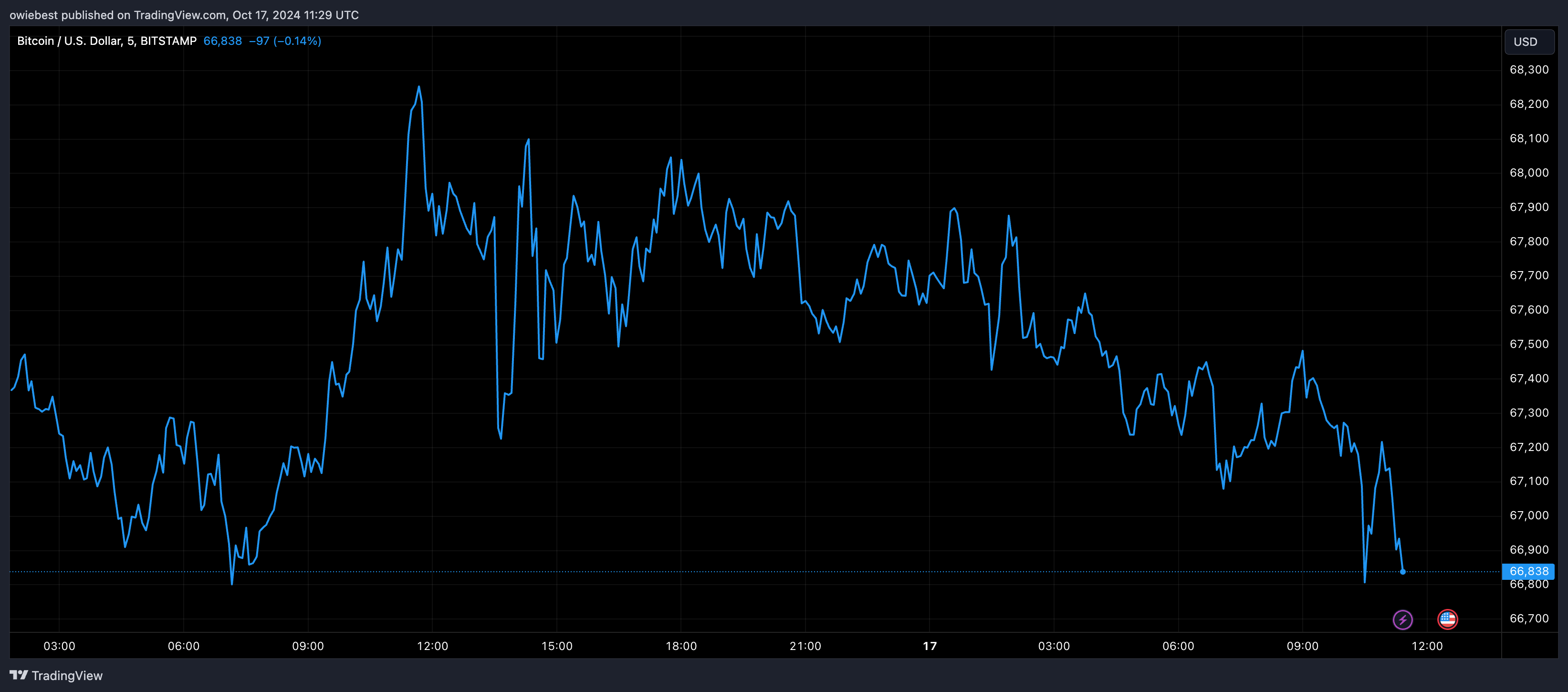Click the published-by owiebest header text
Screen dimensions: 1568x692
click(184, 15)
